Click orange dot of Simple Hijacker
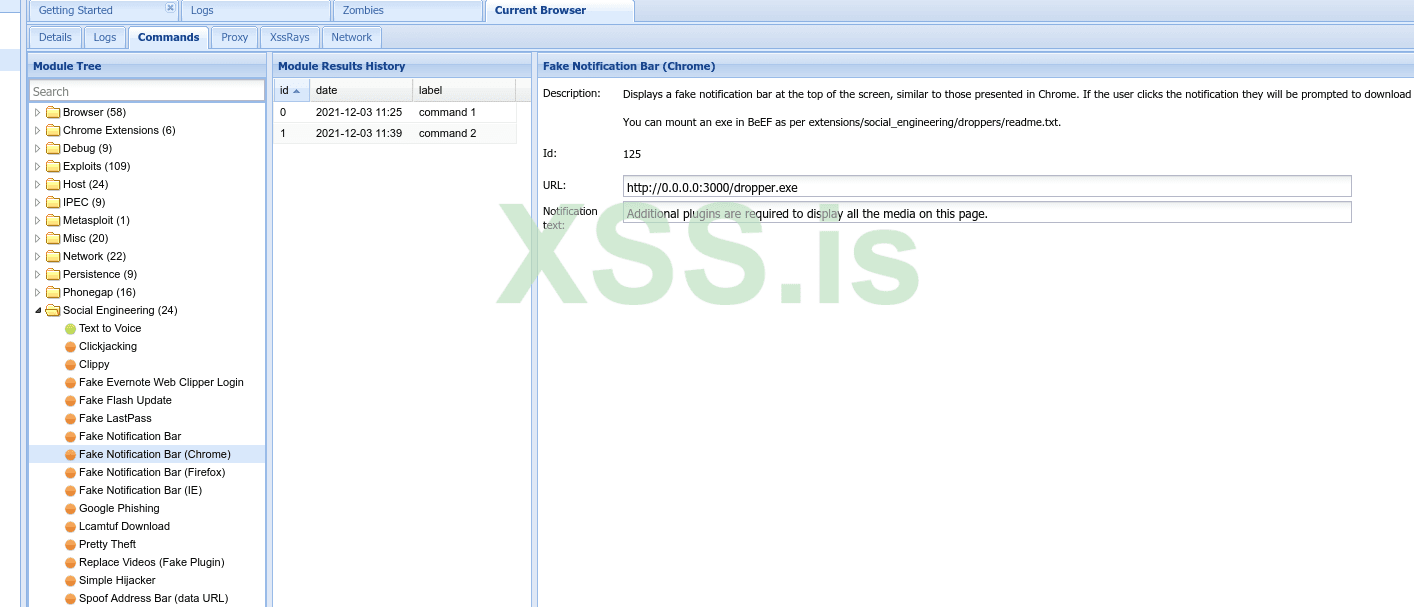 (70, 581)
